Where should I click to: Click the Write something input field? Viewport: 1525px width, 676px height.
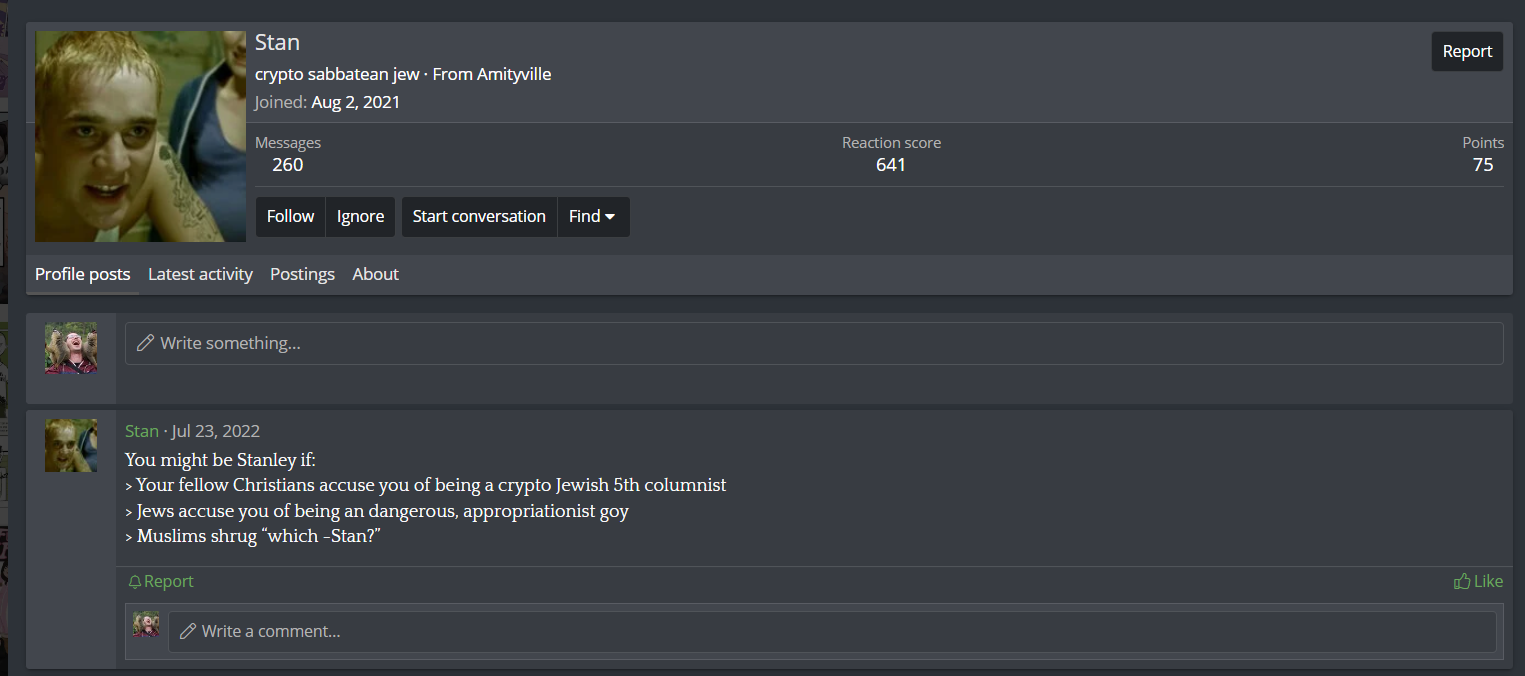814,343
